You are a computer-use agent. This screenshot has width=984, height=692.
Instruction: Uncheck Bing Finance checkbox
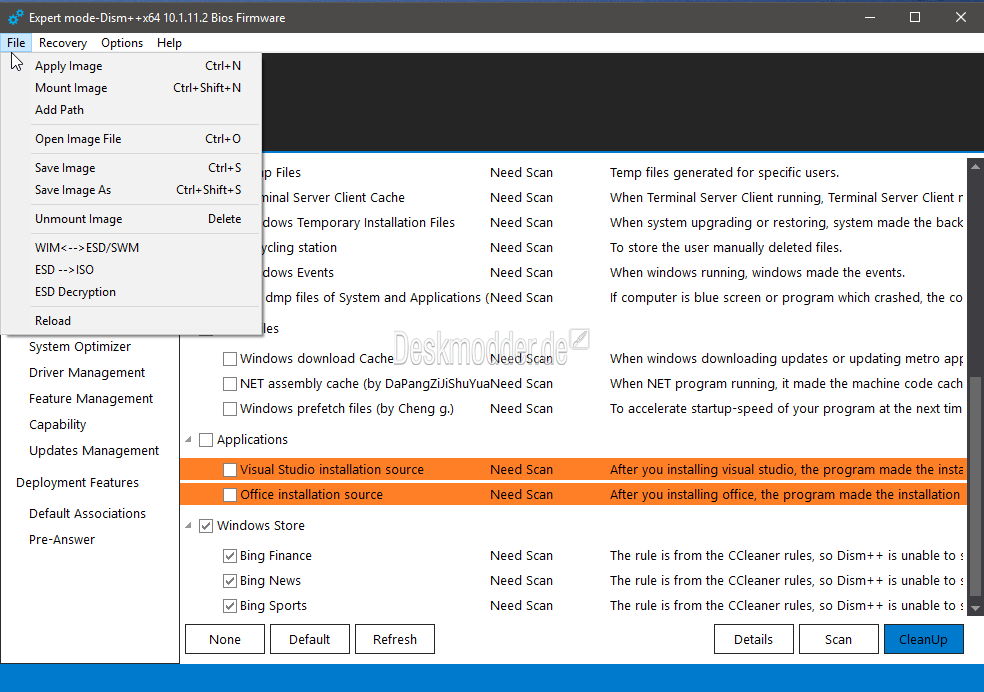point(230,556)
